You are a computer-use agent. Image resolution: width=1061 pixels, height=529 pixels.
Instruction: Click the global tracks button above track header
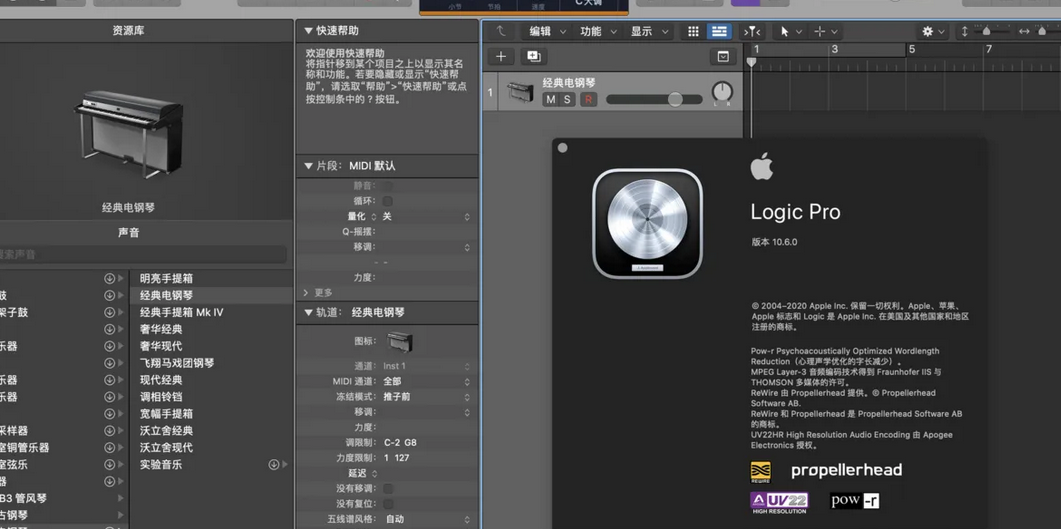coord(723,57)
